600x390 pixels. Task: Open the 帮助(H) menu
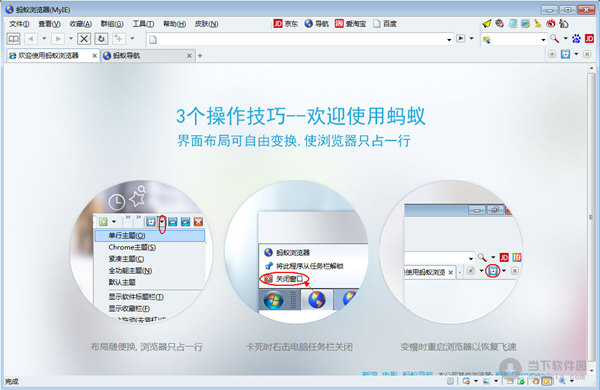tap(174, 24)
